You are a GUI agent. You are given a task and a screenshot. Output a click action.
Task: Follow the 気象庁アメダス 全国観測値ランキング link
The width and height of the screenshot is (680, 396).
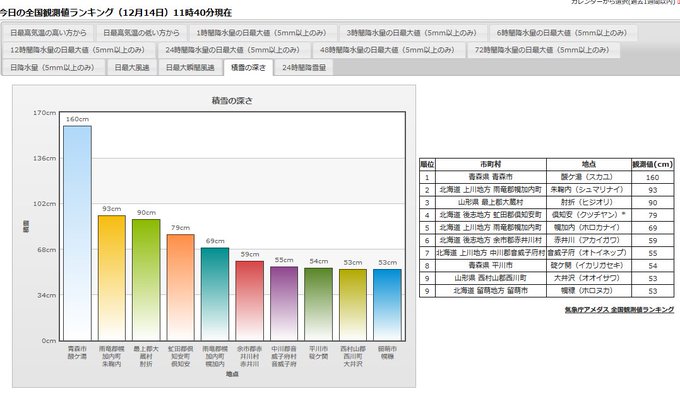tap(619, 310)
